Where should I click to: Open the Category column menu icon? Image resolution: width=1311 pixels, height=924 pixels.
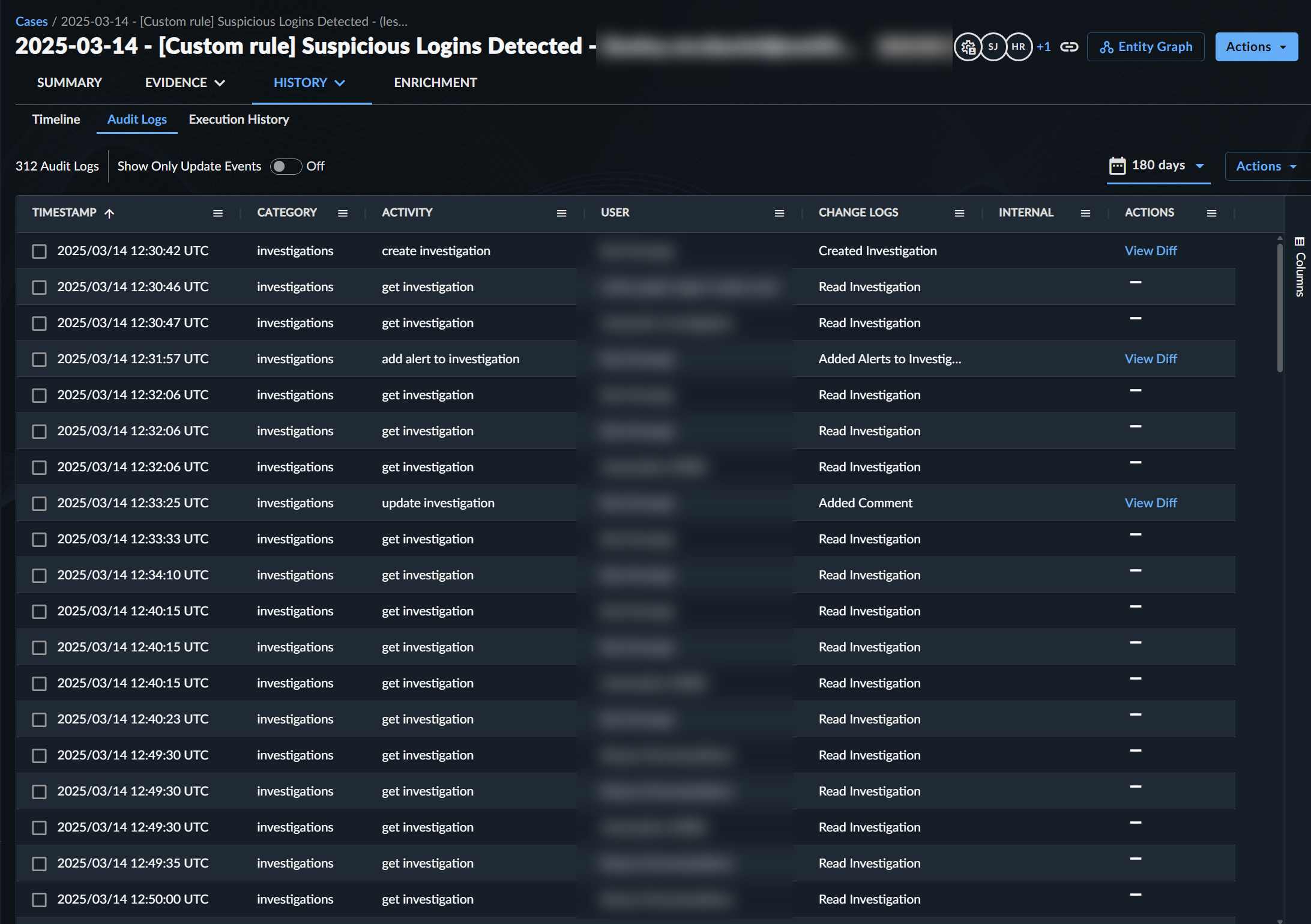(343, 213)
